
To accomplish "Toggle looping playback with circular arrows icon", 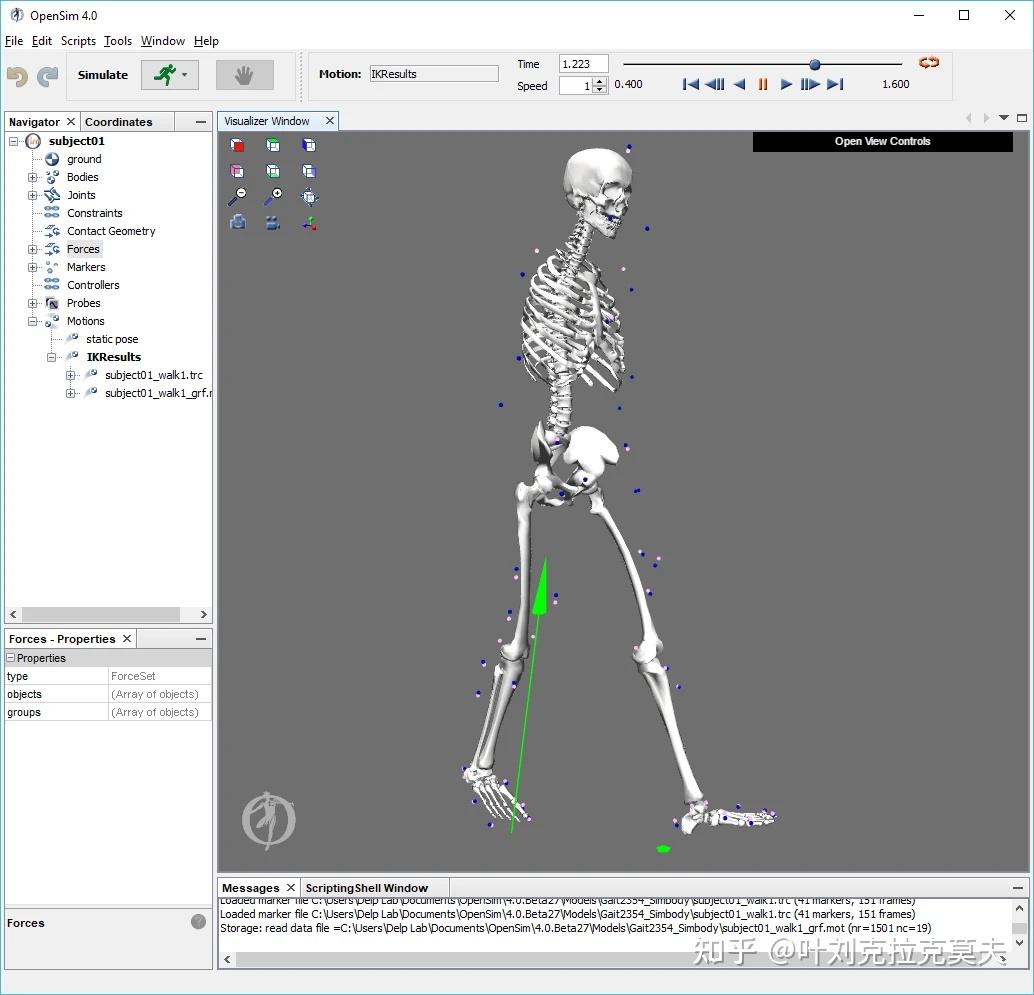I will click(928, 62).
